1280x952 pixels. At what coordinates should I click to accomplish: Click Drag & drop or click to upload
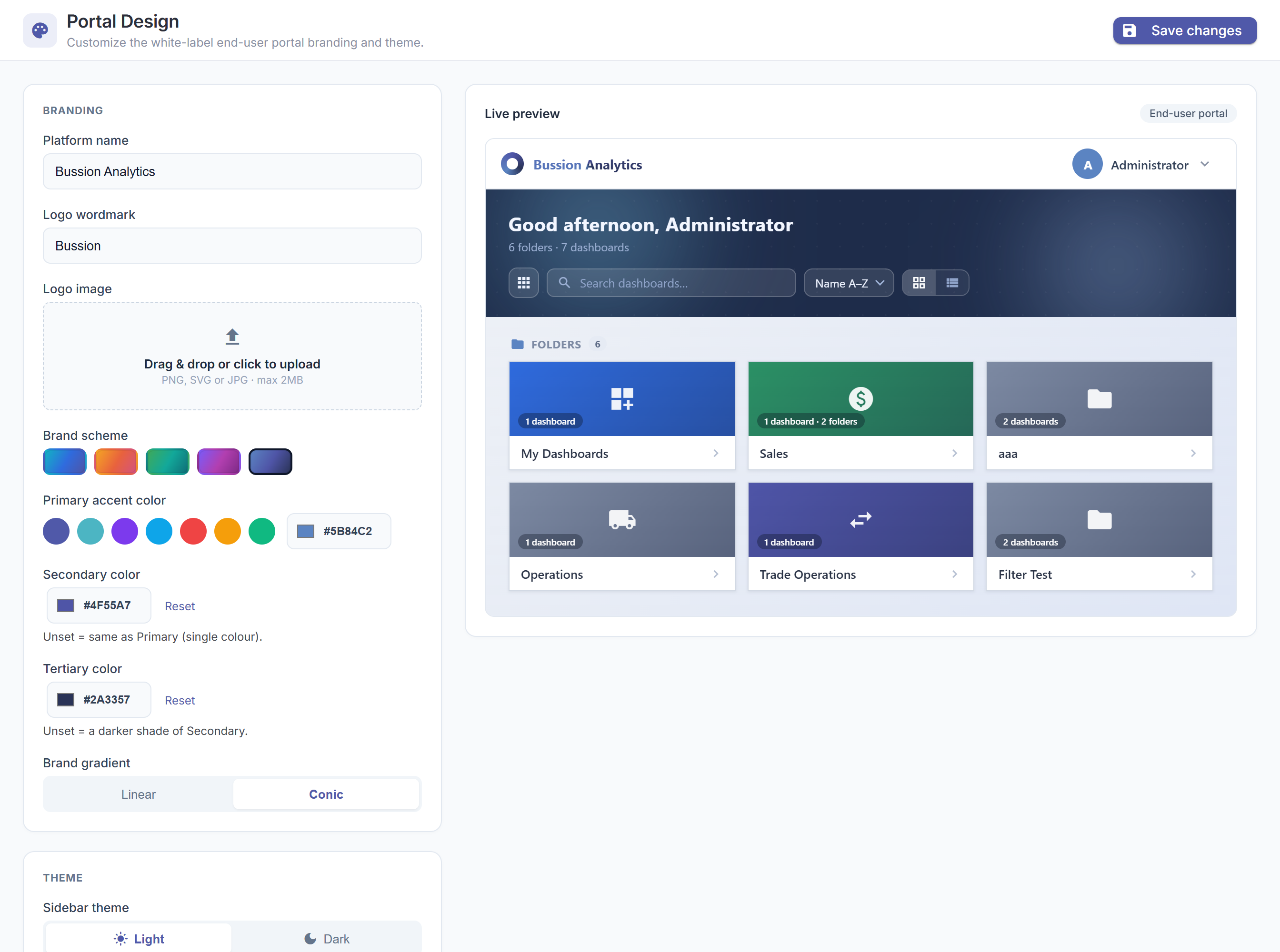(x=232, y=364)
